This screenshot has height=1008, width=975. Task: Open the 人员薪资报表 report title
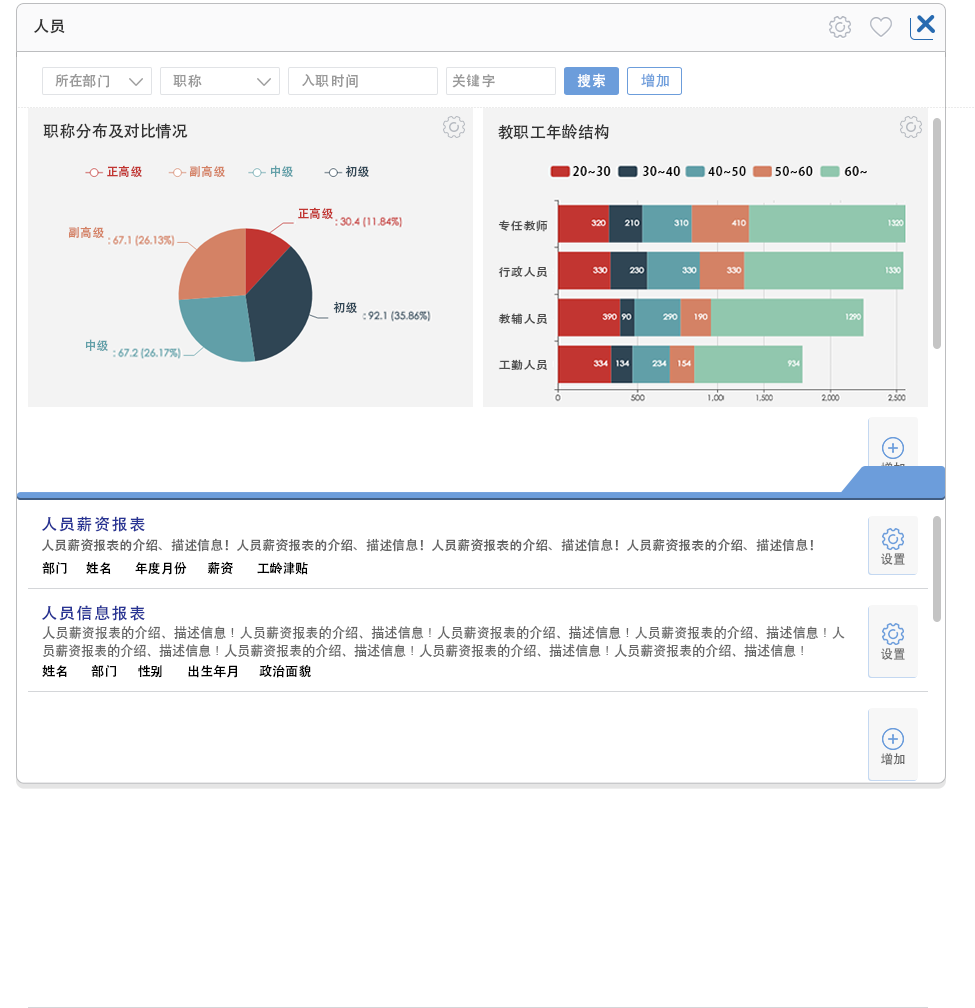pyautogui.click(x=93, y=524)
